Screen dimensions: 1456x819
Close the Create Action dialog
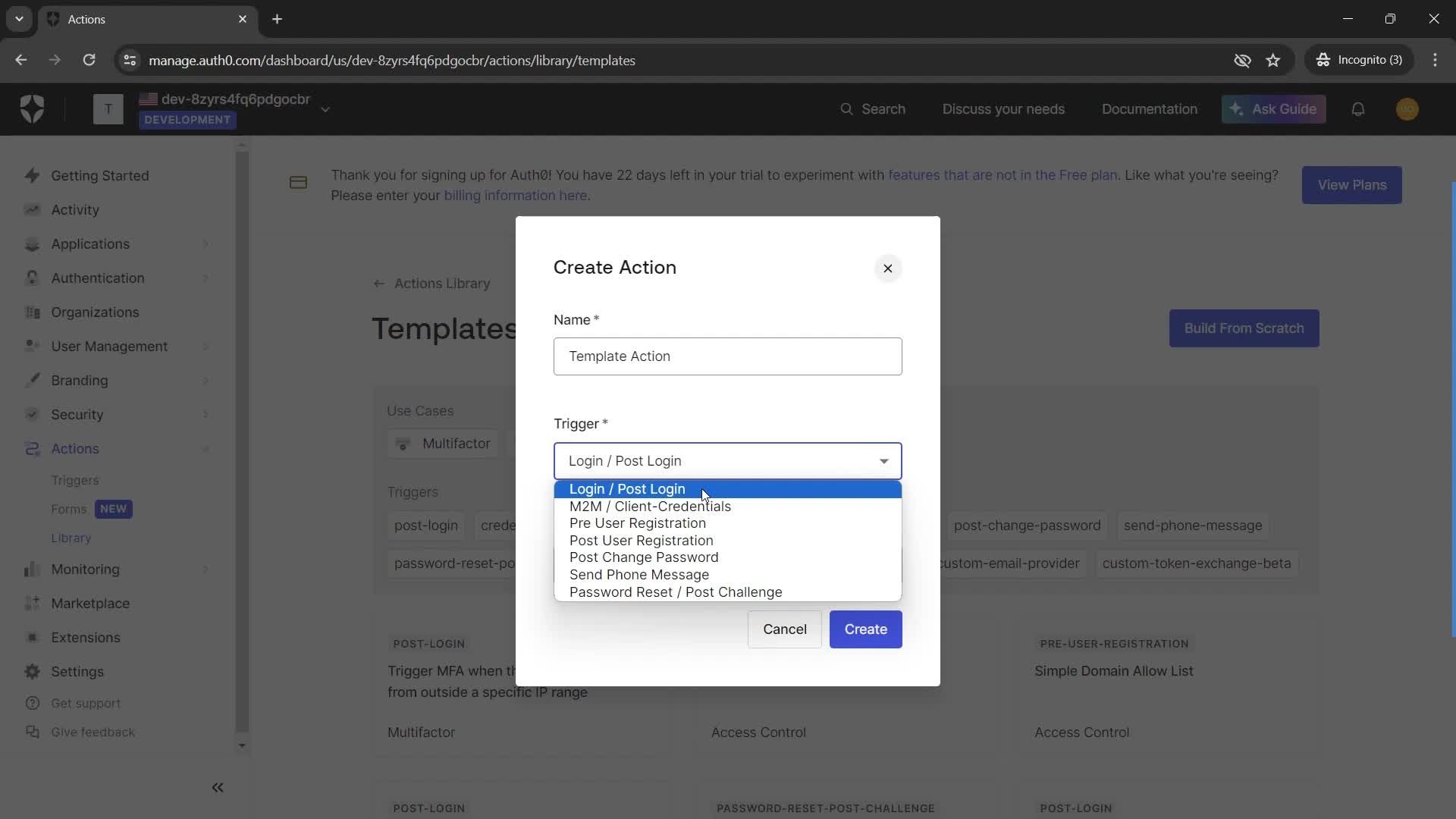pos(888,268)
